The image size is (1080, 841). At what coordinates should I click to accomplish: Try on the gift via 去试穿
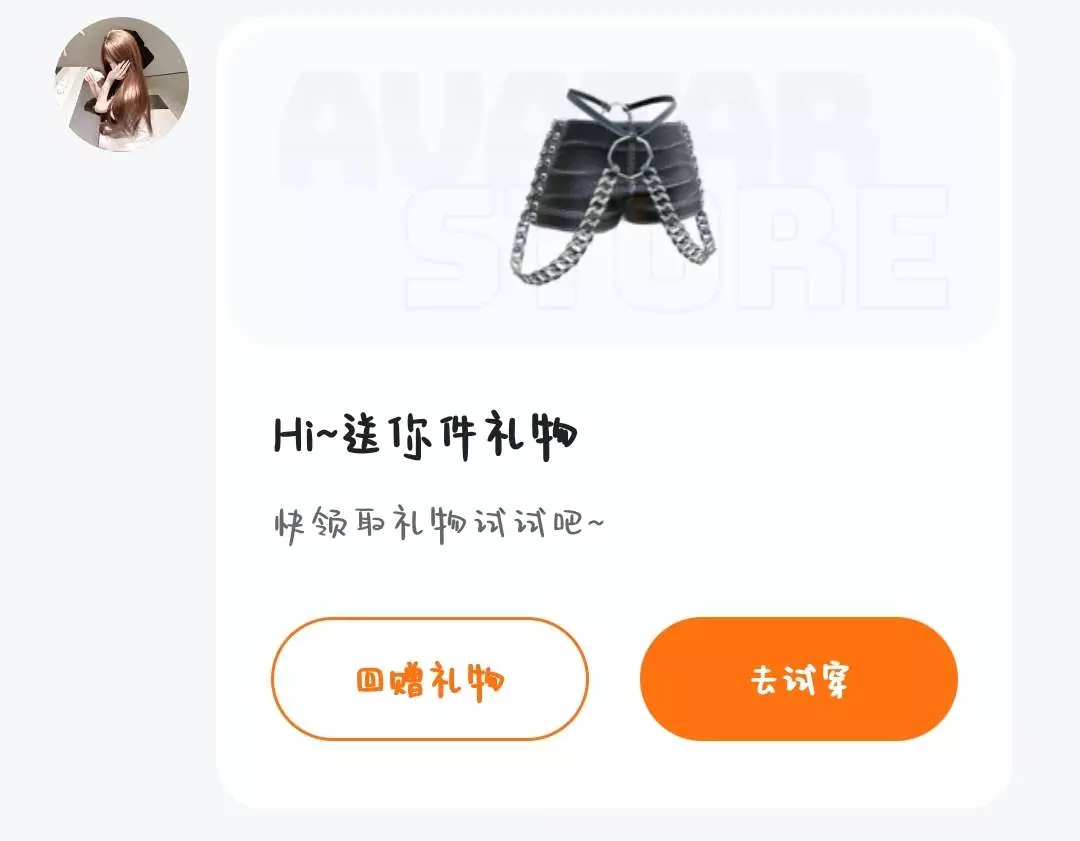pos(799,679)
